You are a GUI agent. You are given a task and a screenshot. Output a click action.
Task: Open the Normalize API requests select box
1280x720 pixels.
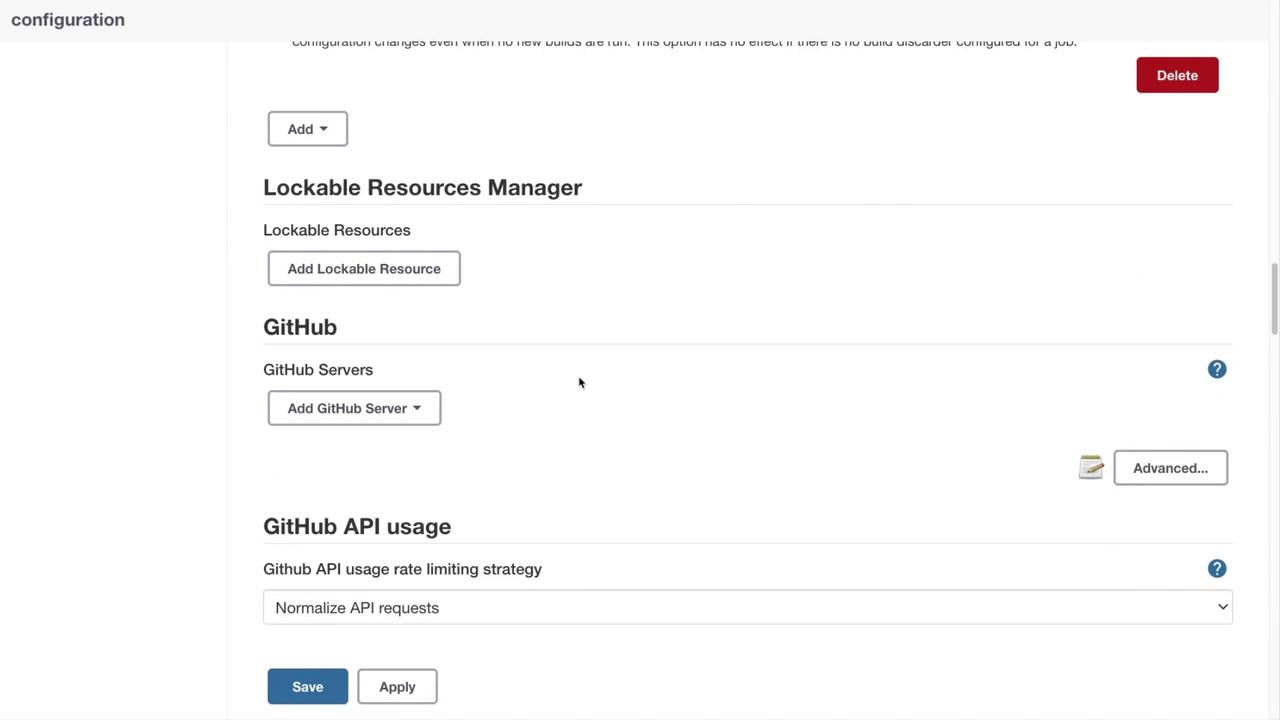click(747, 608)
